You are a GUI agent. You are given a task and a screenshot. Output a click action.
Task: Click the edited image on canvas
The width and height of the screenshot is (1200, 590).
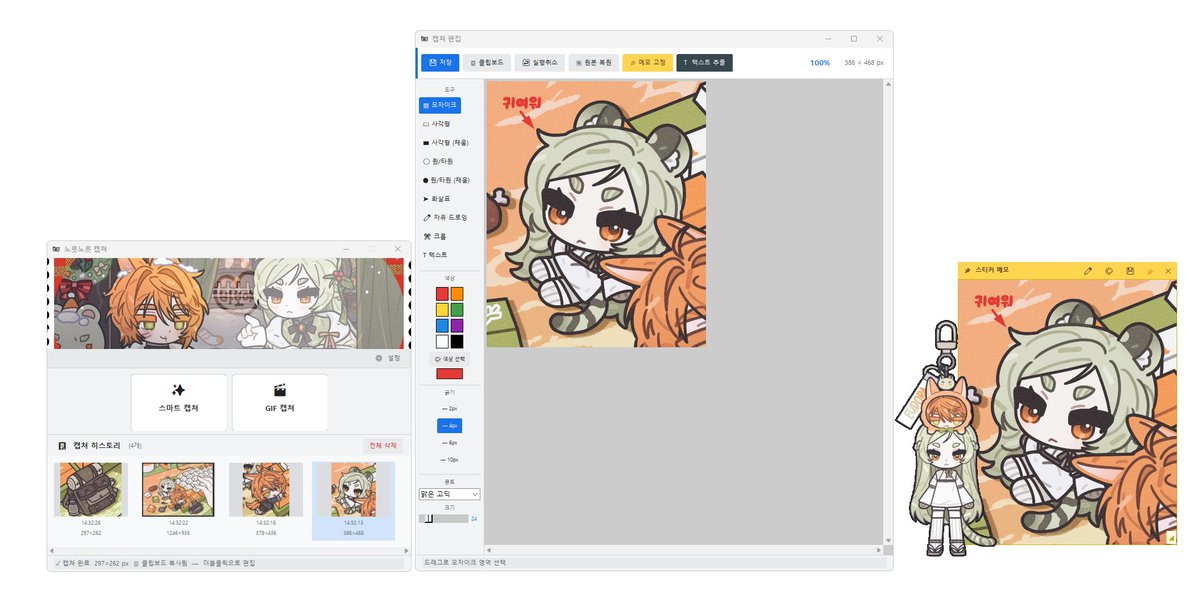point(596,214)
